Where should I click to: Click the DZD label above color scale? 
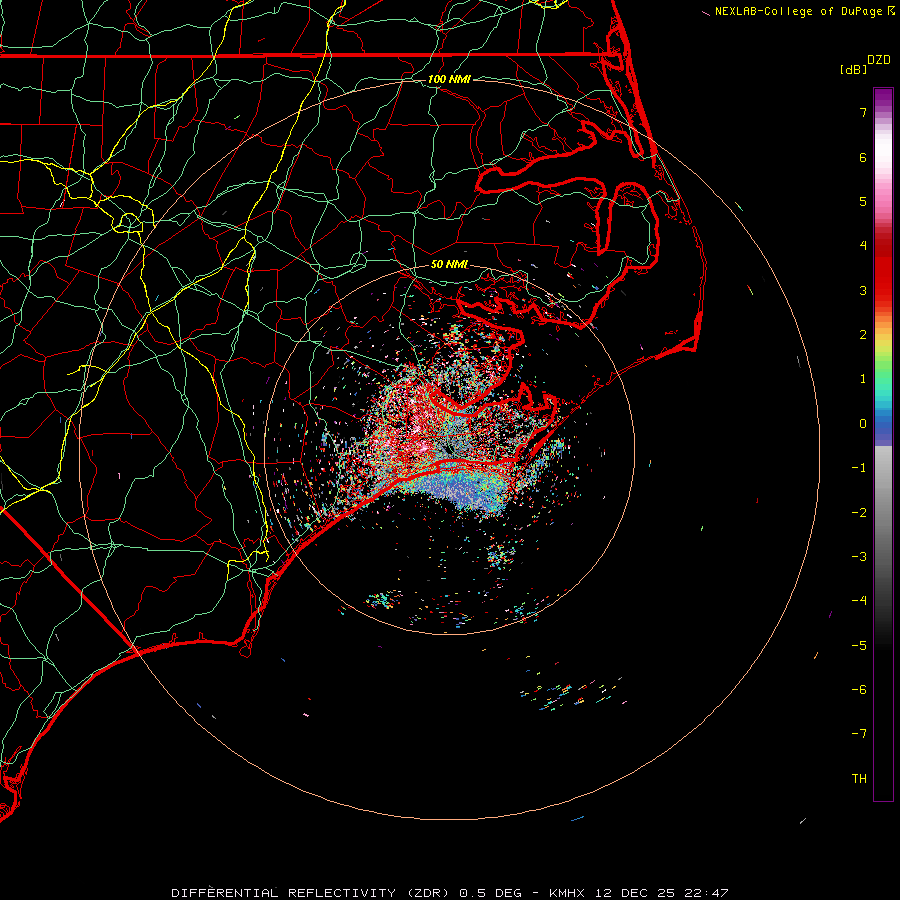[878, 60]
